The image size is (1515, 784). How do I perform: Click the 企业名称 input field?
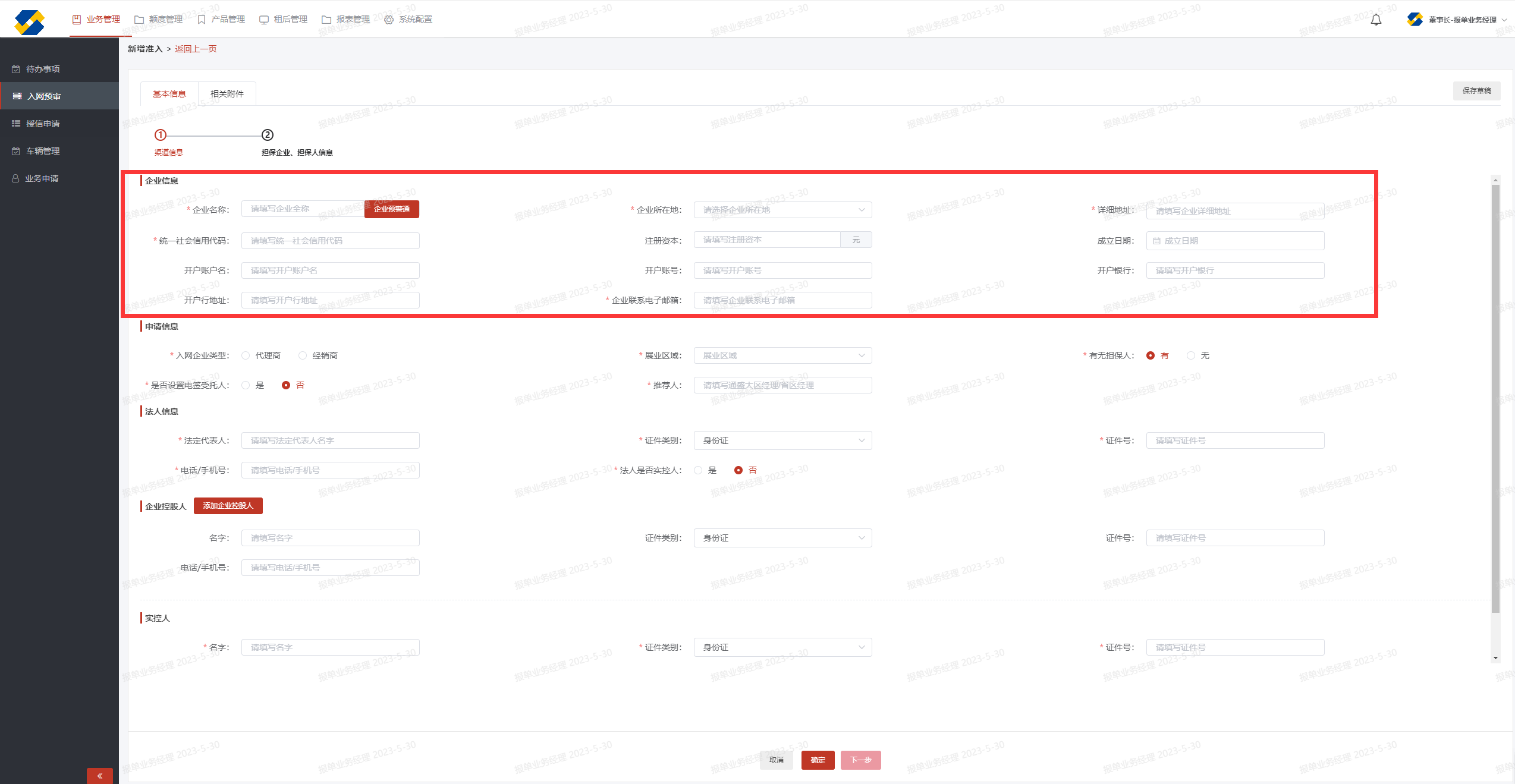(302, 209)
